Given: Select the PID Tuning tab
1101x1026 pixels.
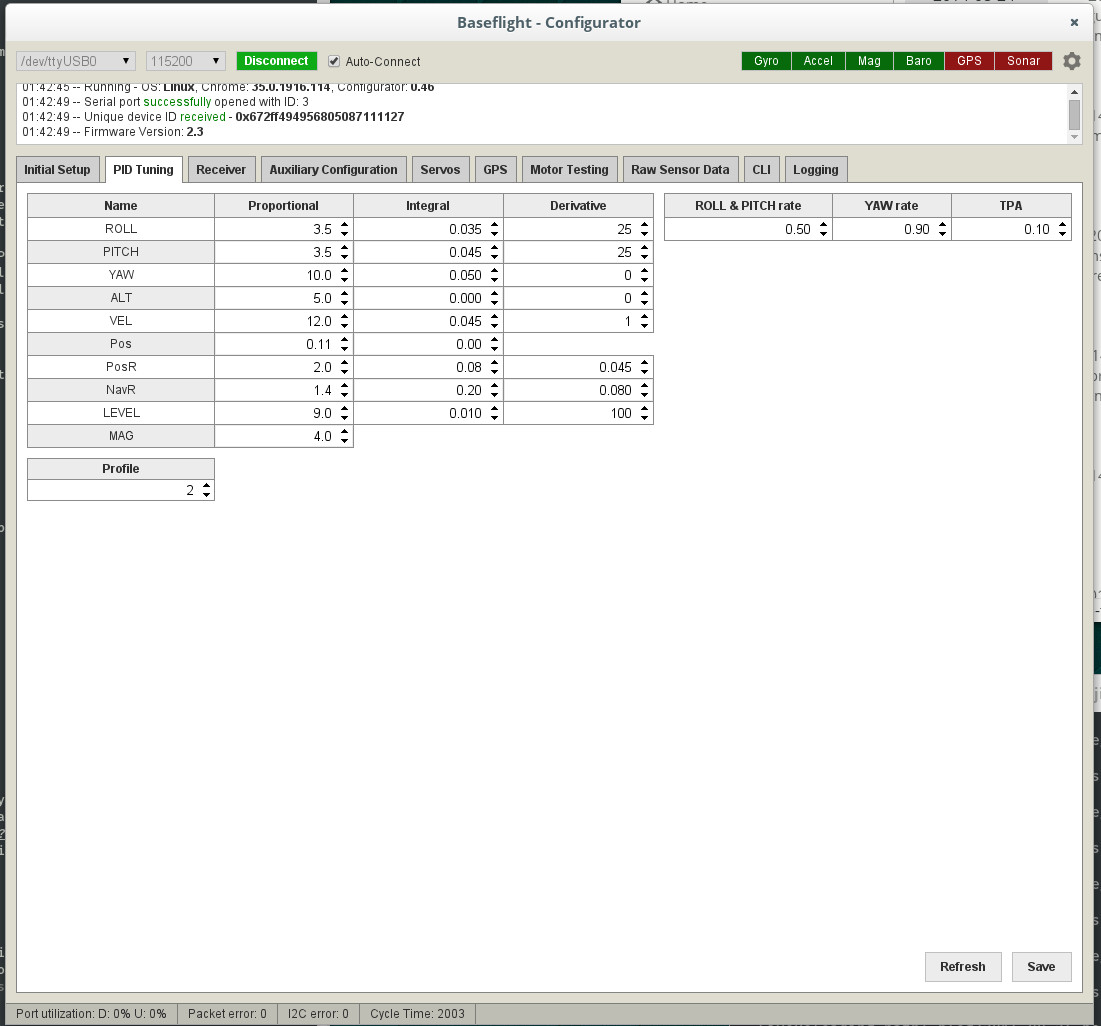Looking at the screenshot, I should point(143,169).
